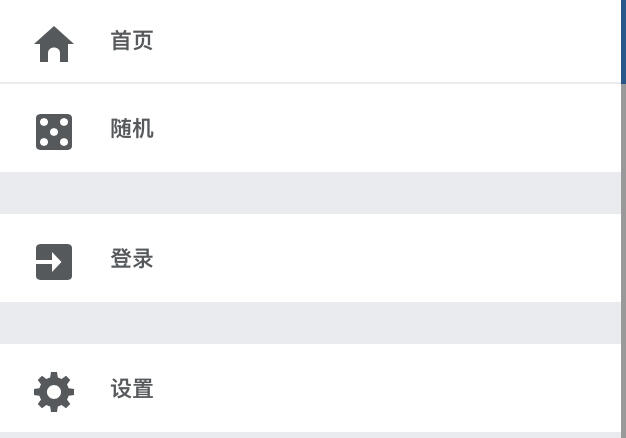Click the house icon beside 首页
Image resolution: width=626 pixels, height=438 pixels.
(54, 44)
